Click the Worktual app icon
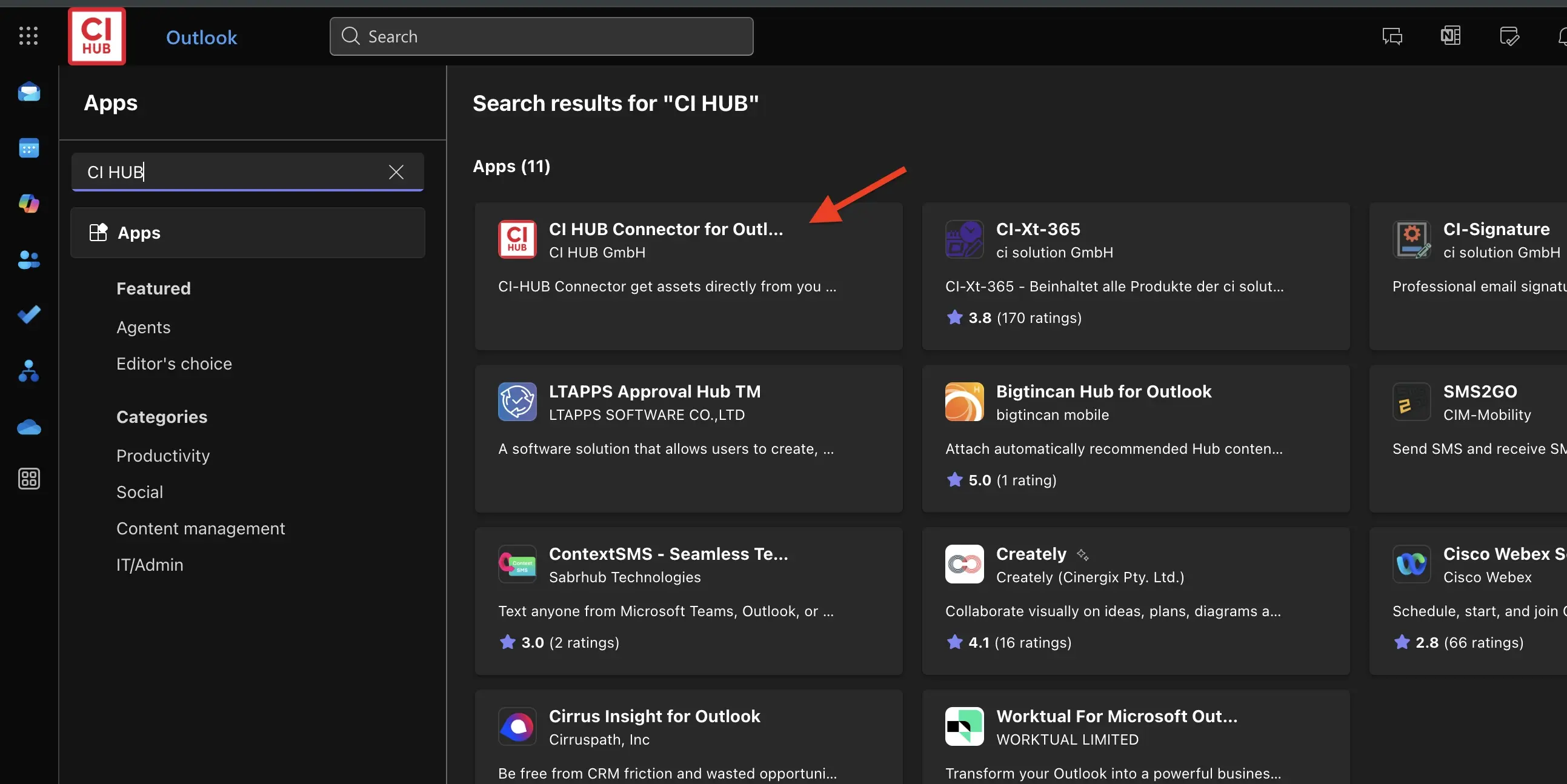The image size is (1567, 784). pyautogui.click(x=964, y=726)
